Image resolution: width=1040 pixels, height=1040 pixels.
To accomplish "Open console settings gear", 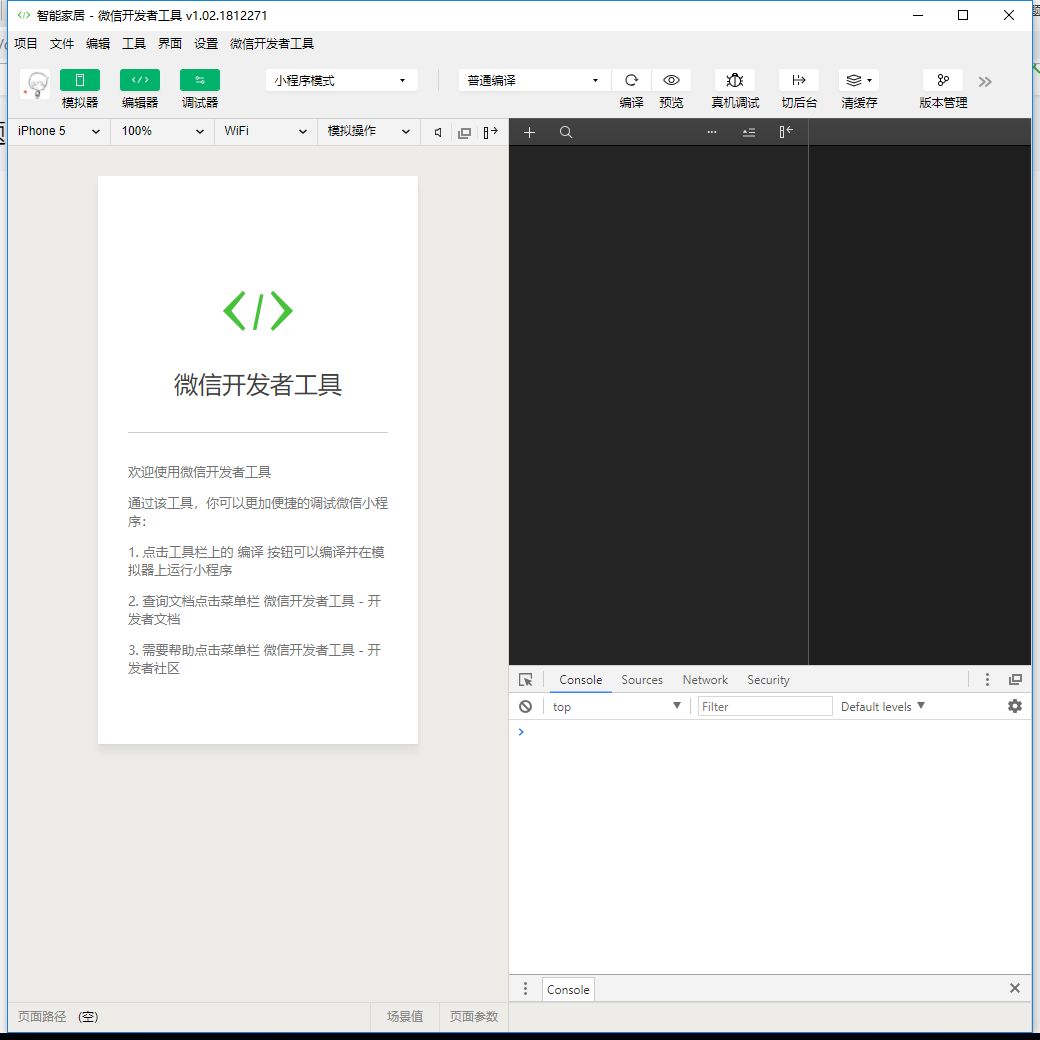I will [x=1015, y=706].
